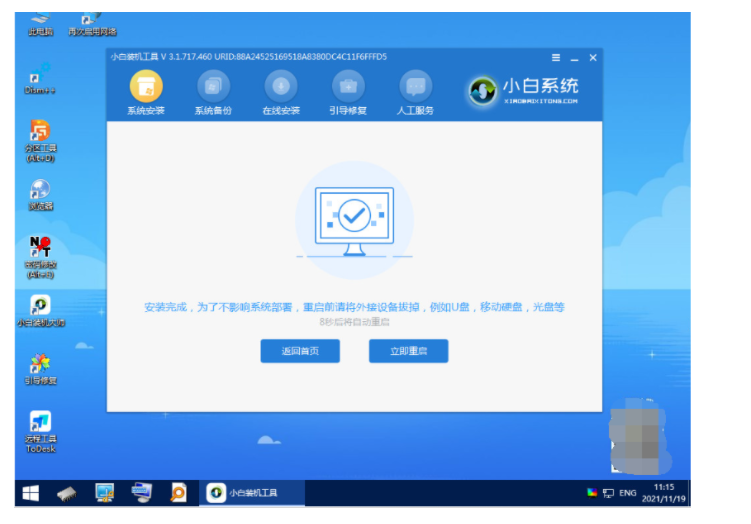Click the memory chip taskbar icon

click(67, 493)
